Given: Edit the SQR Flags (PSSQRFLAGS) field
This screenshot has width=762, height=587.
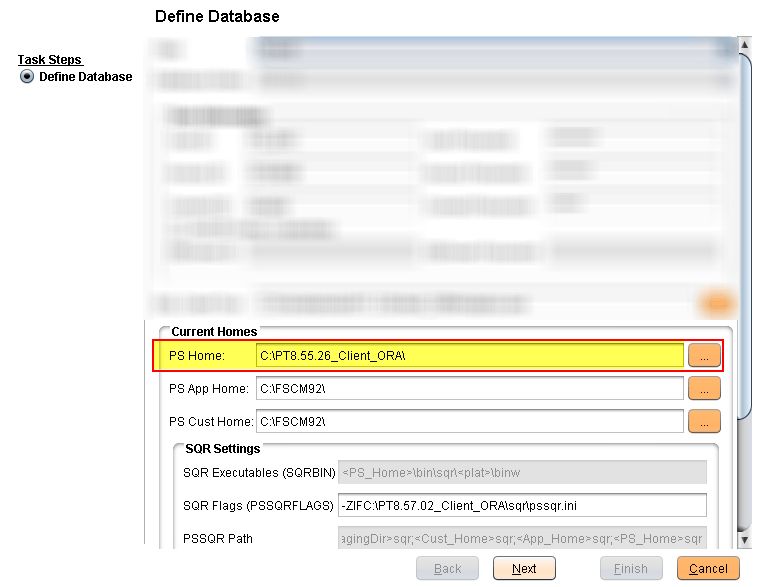Looking at the screenshot, I should click(522, 505).
